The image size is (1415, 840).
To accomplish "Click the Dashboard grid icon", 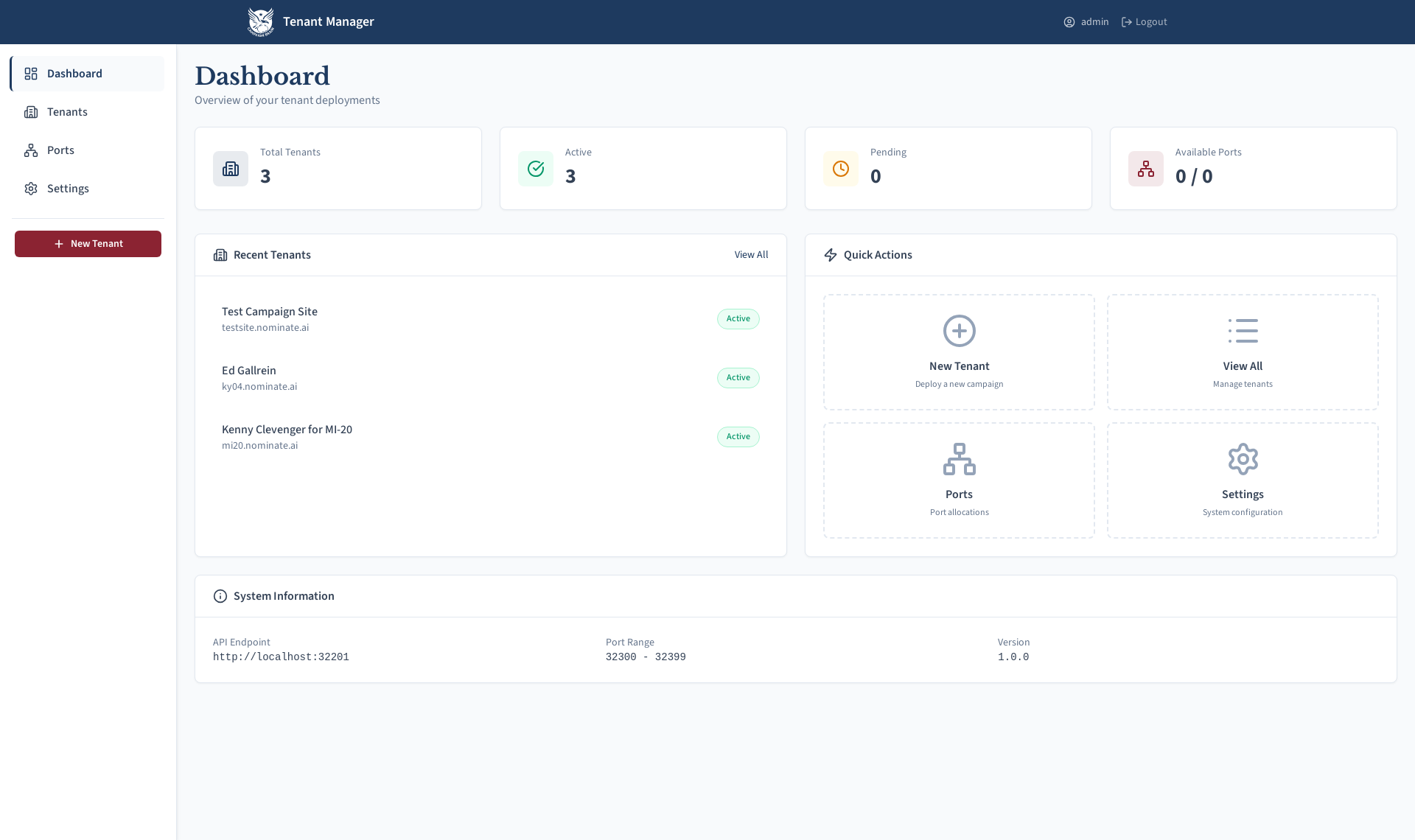I will click(31, 73).
